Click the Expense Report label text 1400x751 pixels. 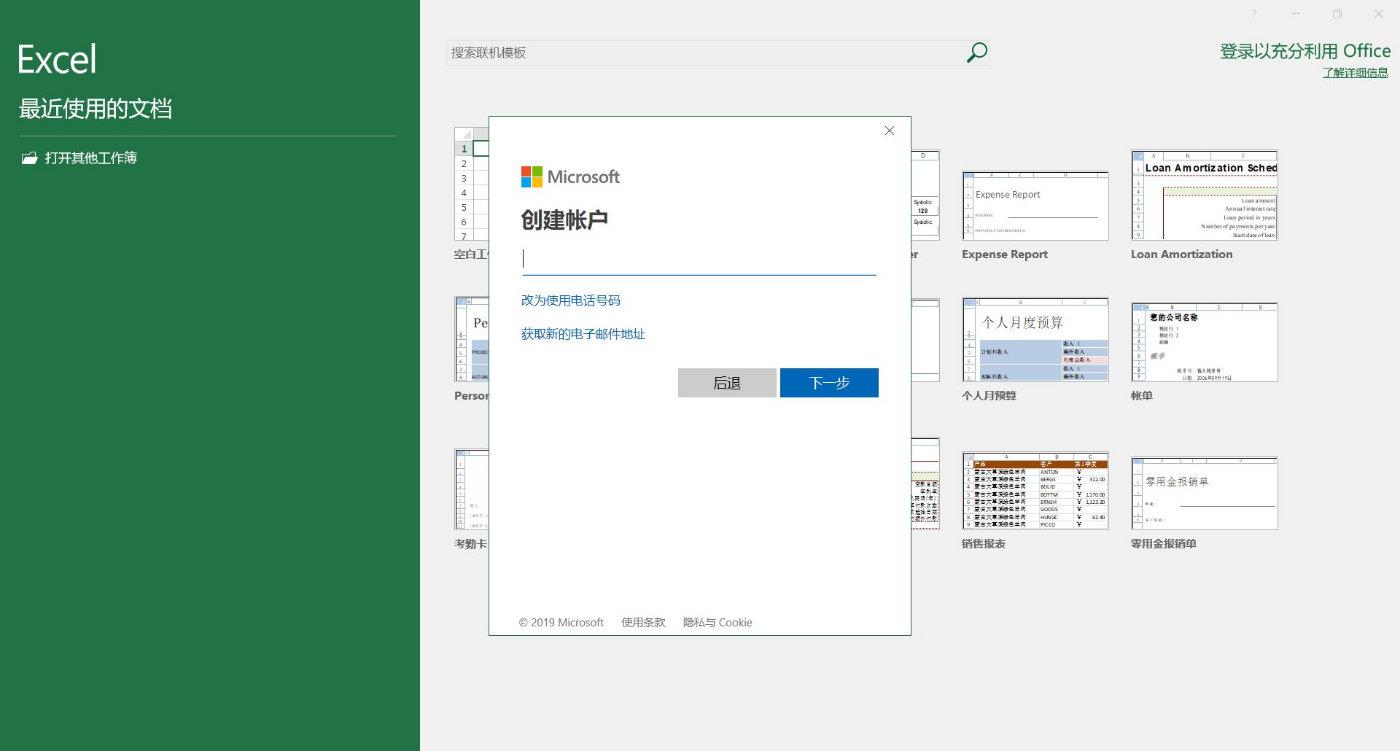(1005, 254)
